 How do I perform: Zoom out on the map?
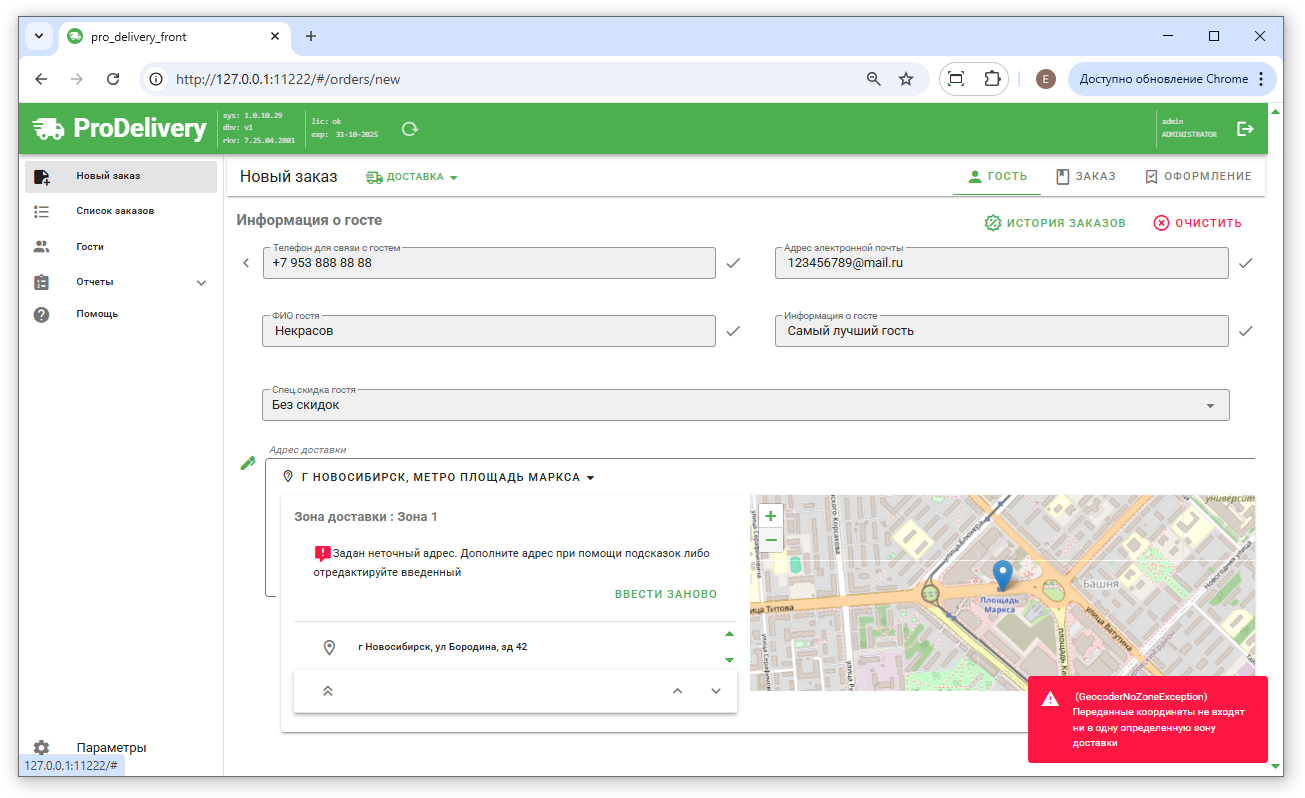771,540
